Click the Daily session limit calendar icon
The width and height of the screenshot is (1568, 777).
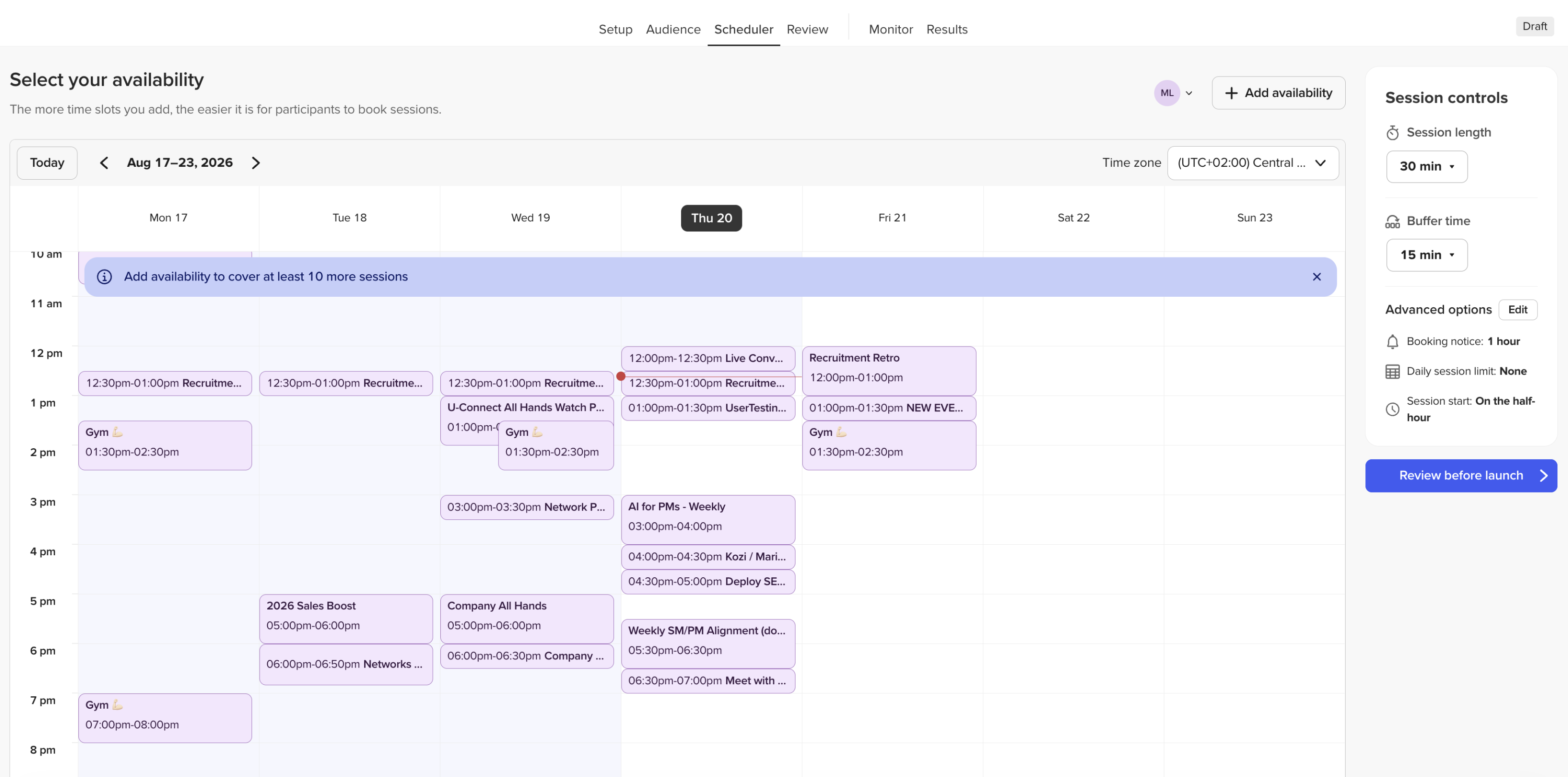pyautogui.click(x=1392, y=372)
